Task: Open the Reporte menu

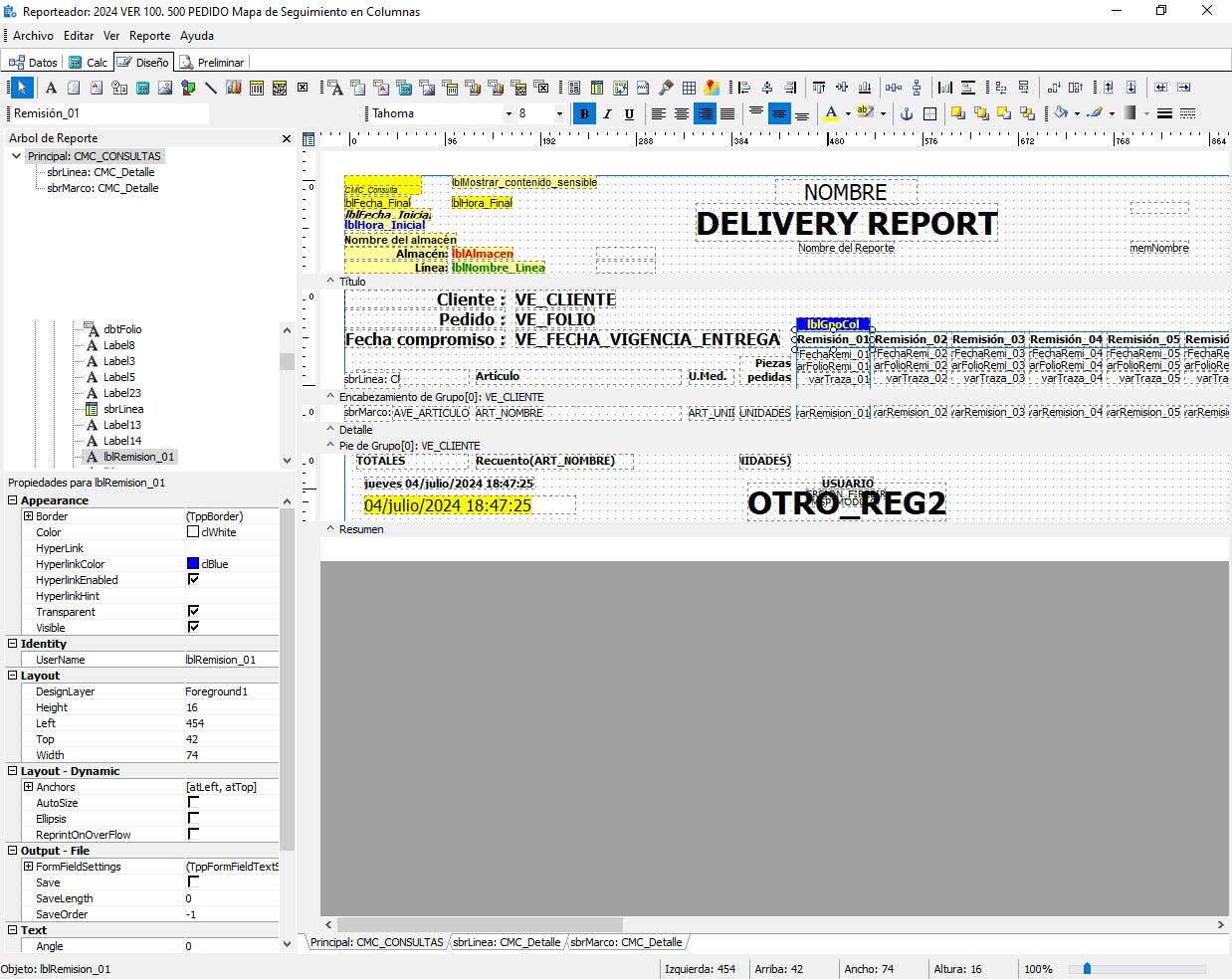Action: click(x=149, y=36)
